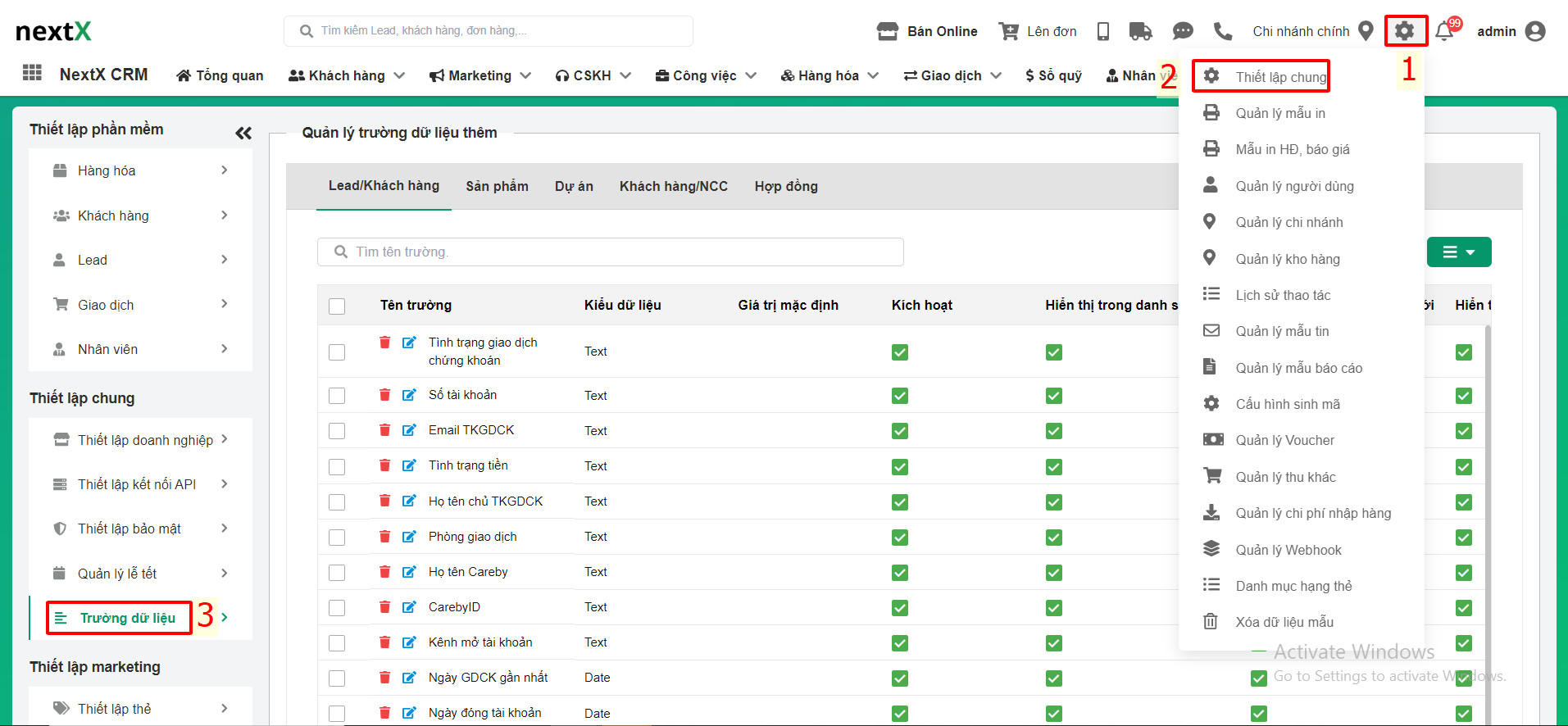Open the apps grid icon beside NextX CRM
The image size is (1568, 726).
click(33, 72)
